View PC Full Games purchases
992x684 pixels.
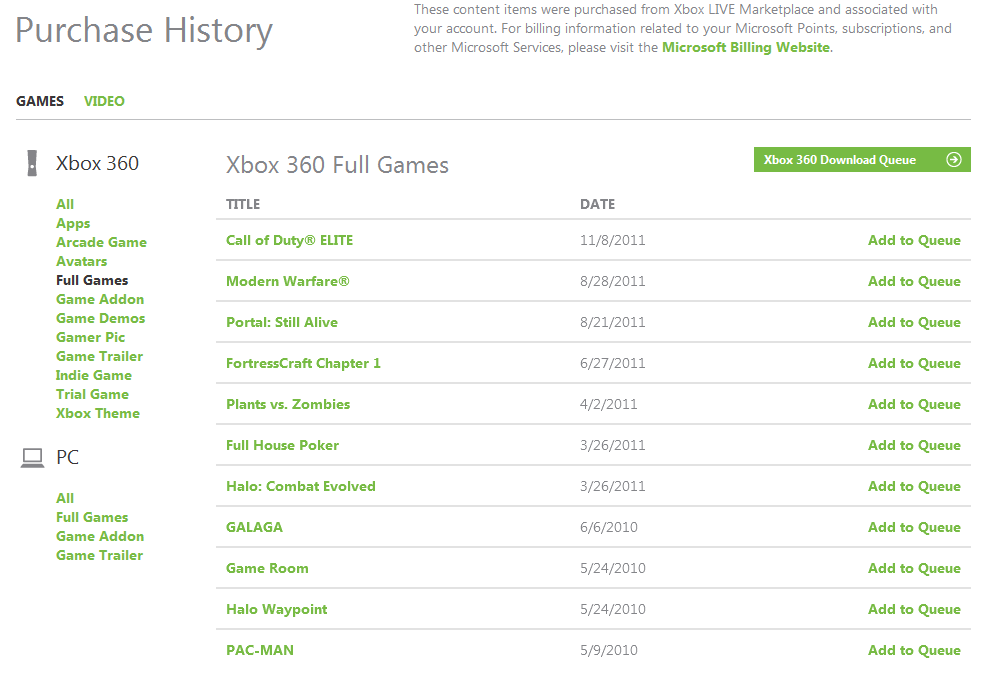pos(92,517)
